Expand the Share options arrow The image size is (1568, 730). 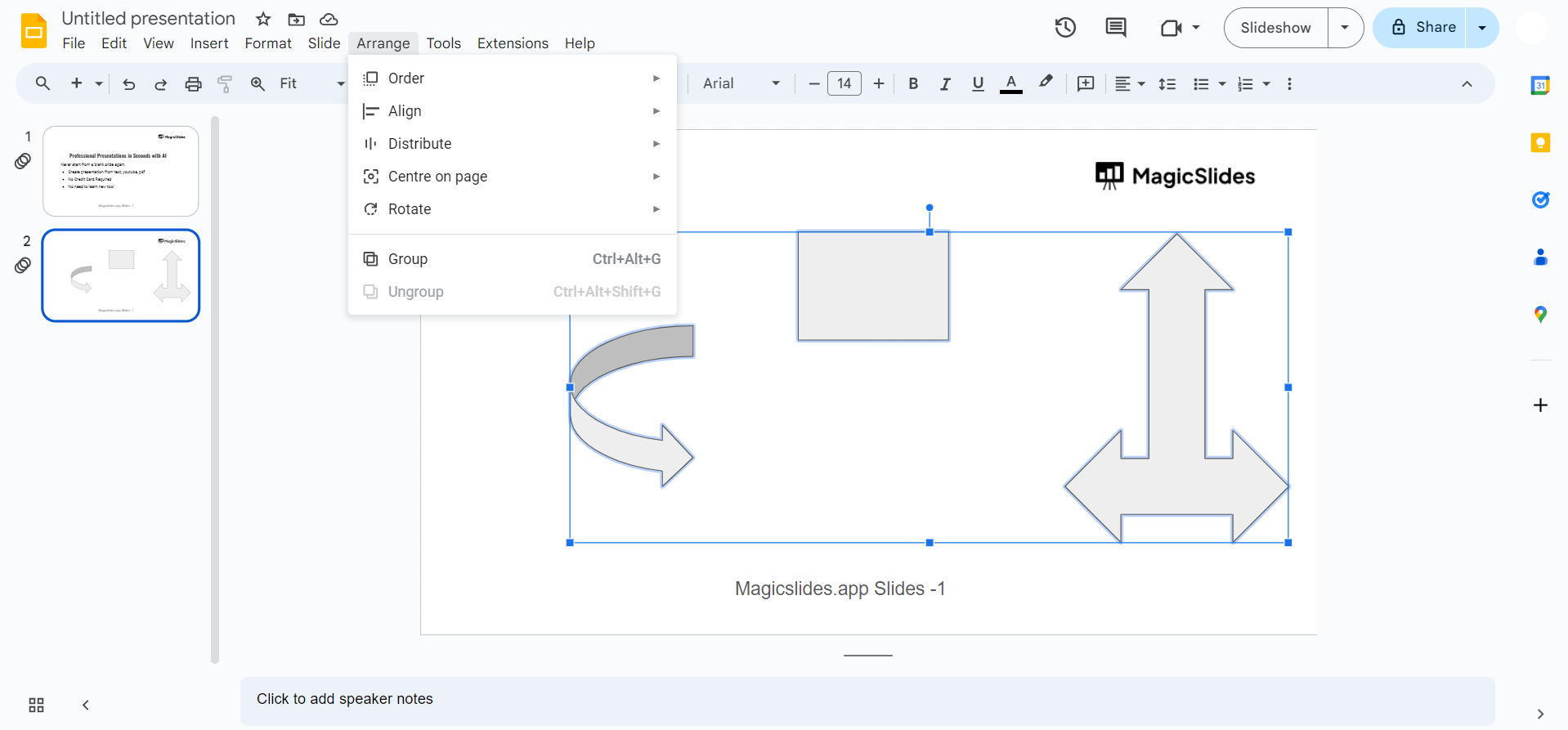coord(1482,28)
